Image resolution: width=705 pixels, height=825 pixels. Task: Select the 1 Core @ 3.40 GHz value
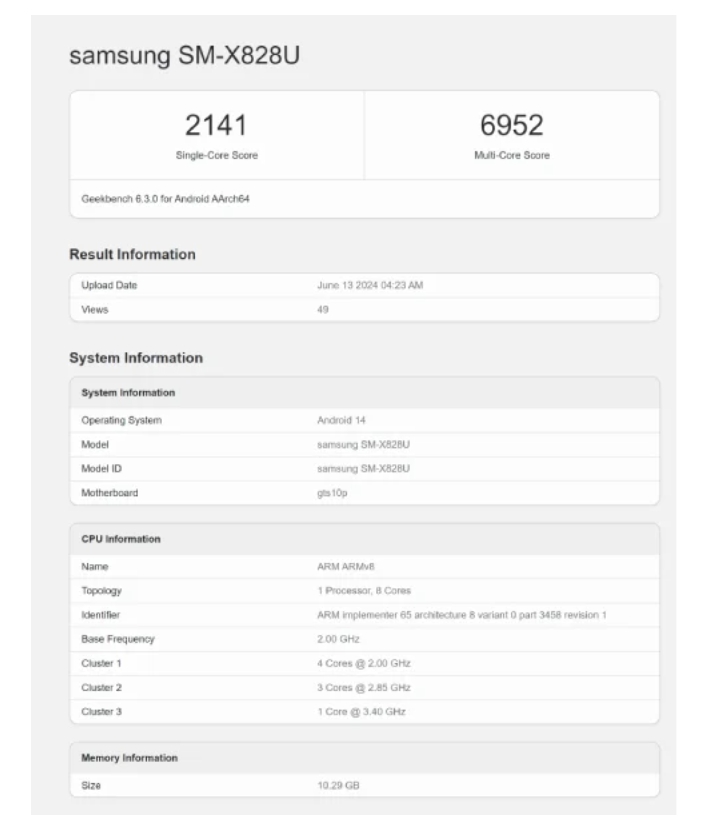point(361,712)
